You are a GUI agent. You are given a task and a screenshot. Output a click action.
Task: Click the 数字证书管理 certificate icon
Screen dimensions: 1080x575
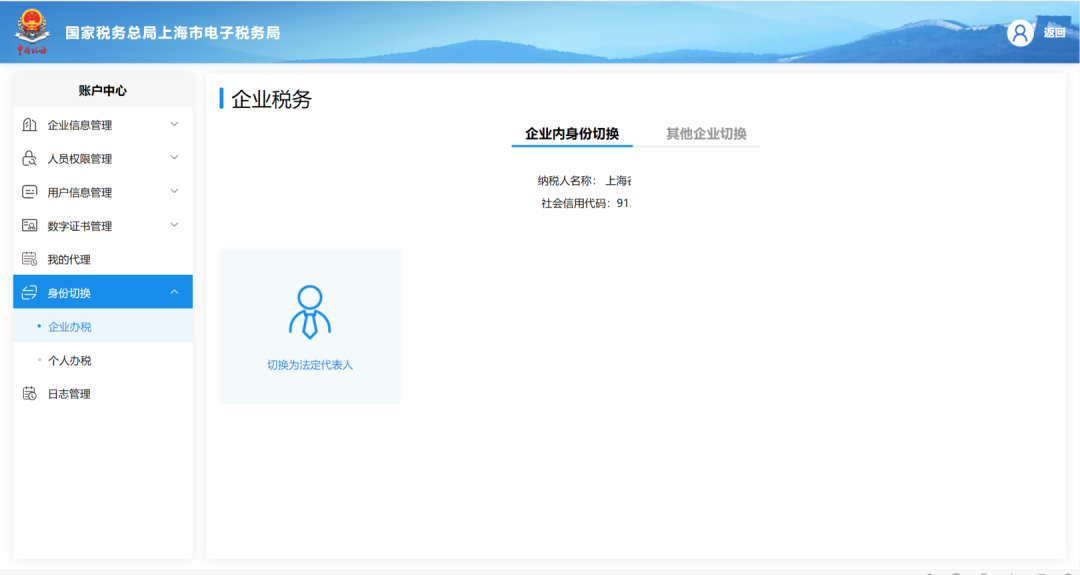[30, 226]
